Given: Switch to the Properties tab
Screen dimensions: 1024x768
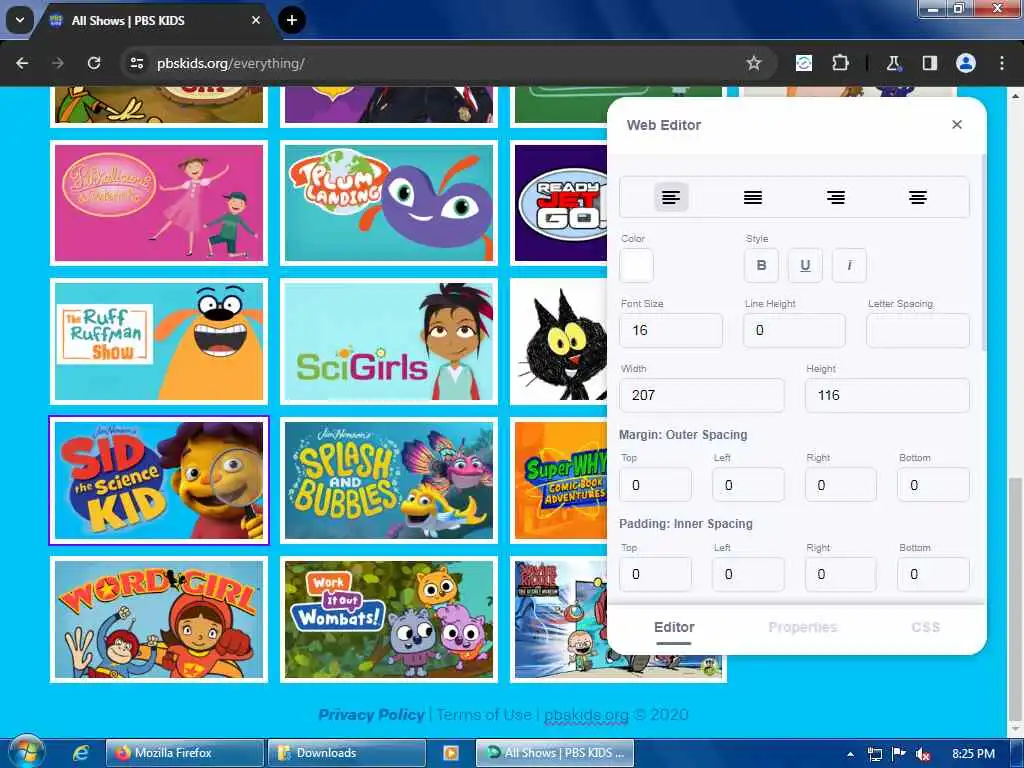Looking at the screenshot, I should pyautogui.click(x=803, y=628).
